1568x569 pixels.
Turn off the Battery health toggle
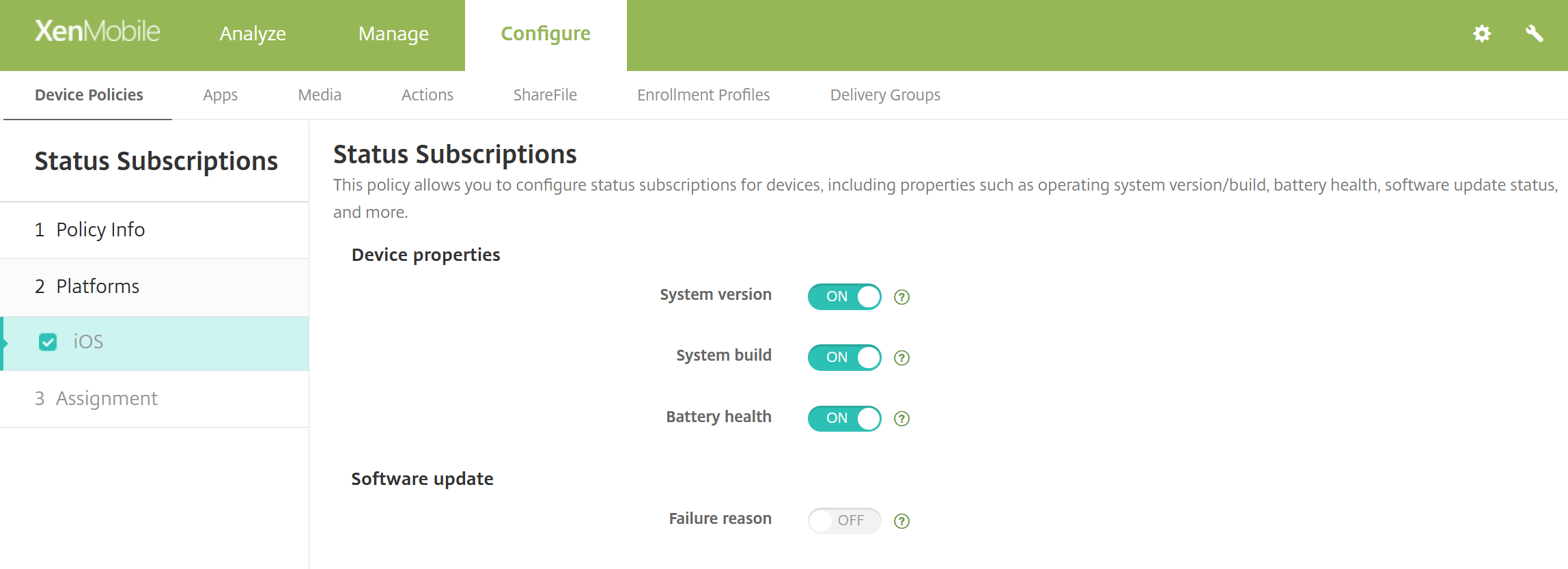point(844,417)
